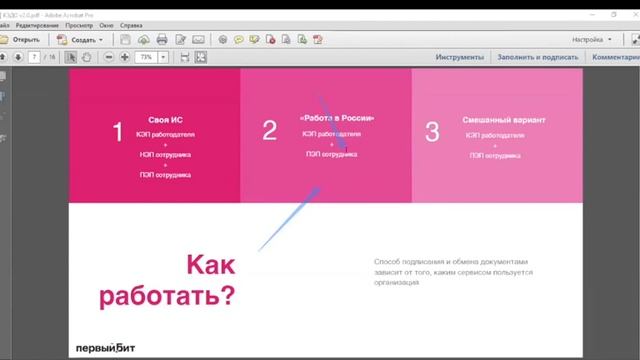The height and width of the screenshot is (360, 640).
Task: Open the page thumbnails sidebar icon
Action: coord(2,76)
